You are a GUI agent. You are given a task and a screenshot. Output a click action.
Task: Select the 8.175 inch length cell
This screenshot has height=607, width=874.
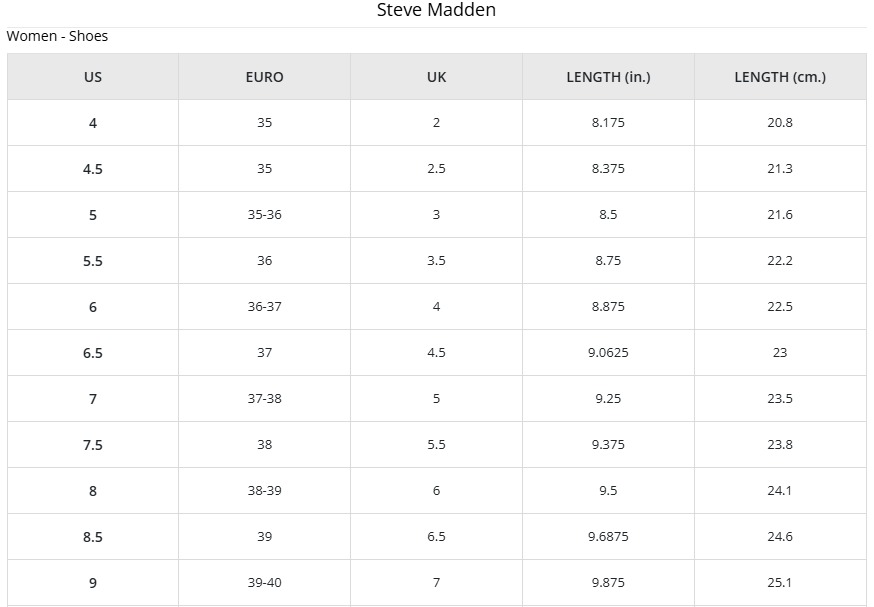pos(608,123)
